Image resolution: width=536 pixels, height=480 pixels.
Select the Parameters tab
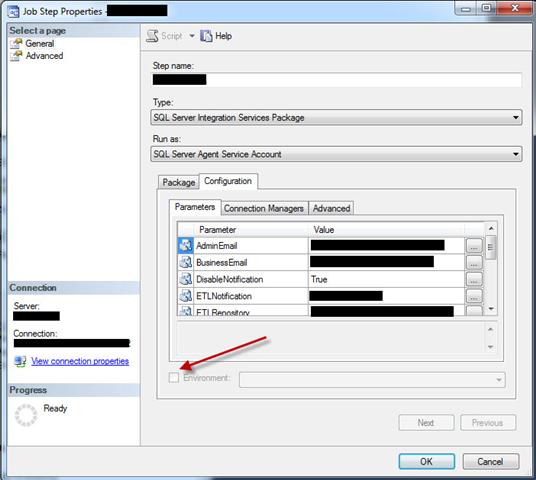click(195, 207)
